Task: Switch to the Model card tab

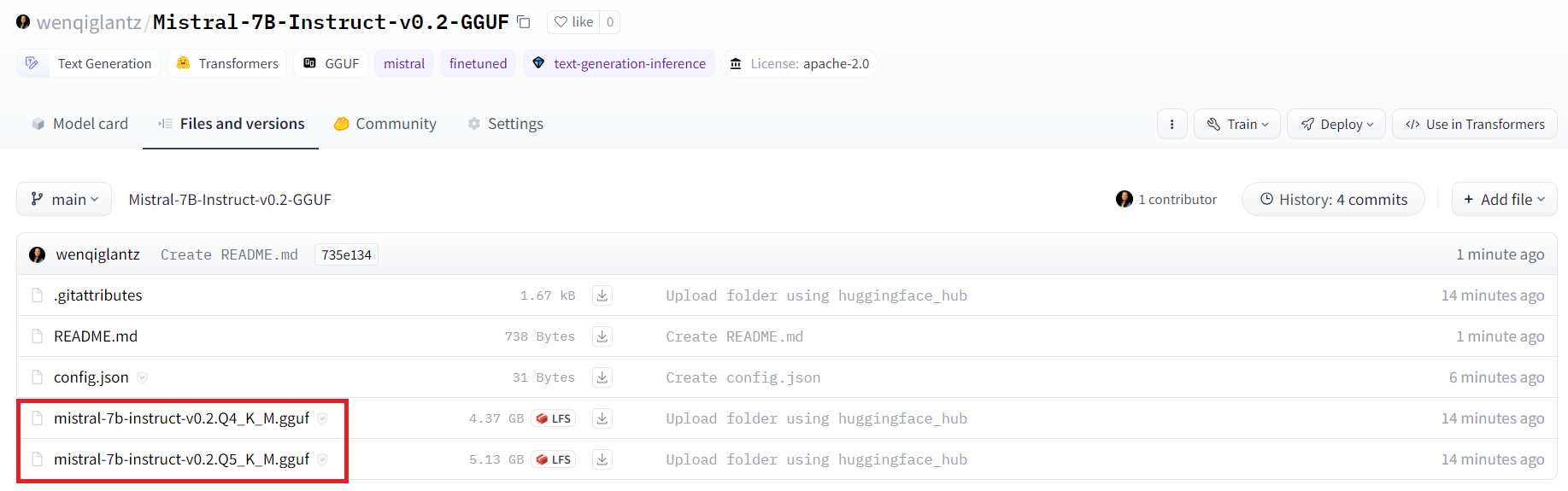Action: click(79, 124)
